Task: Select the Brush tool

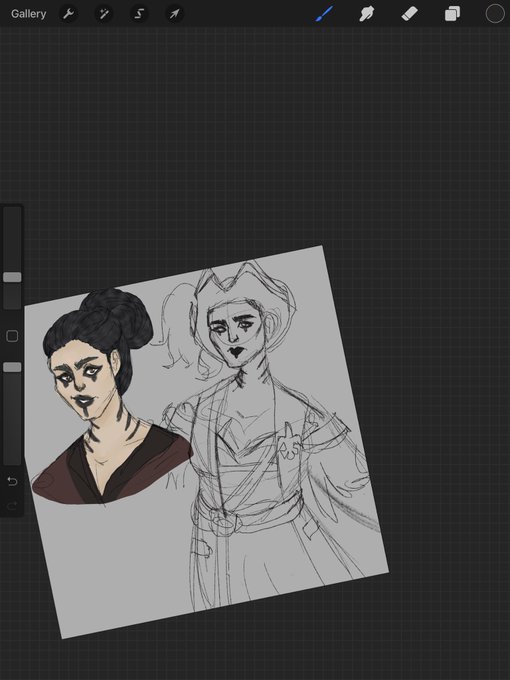Action: click(324, 14)
